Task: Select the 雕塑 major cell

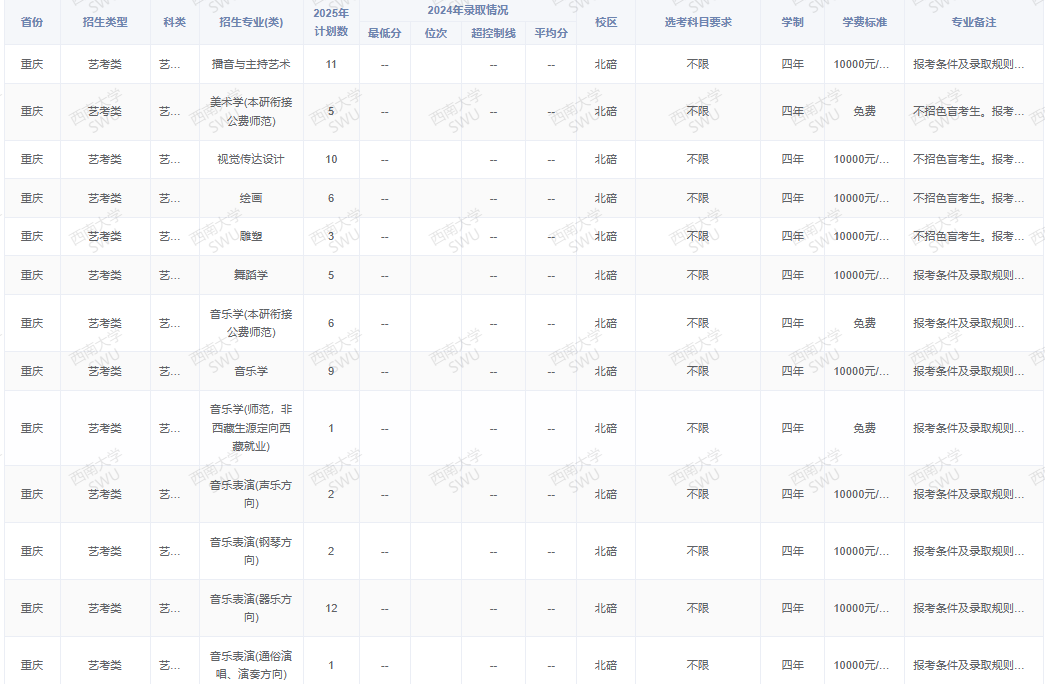Action: [251, 236]
